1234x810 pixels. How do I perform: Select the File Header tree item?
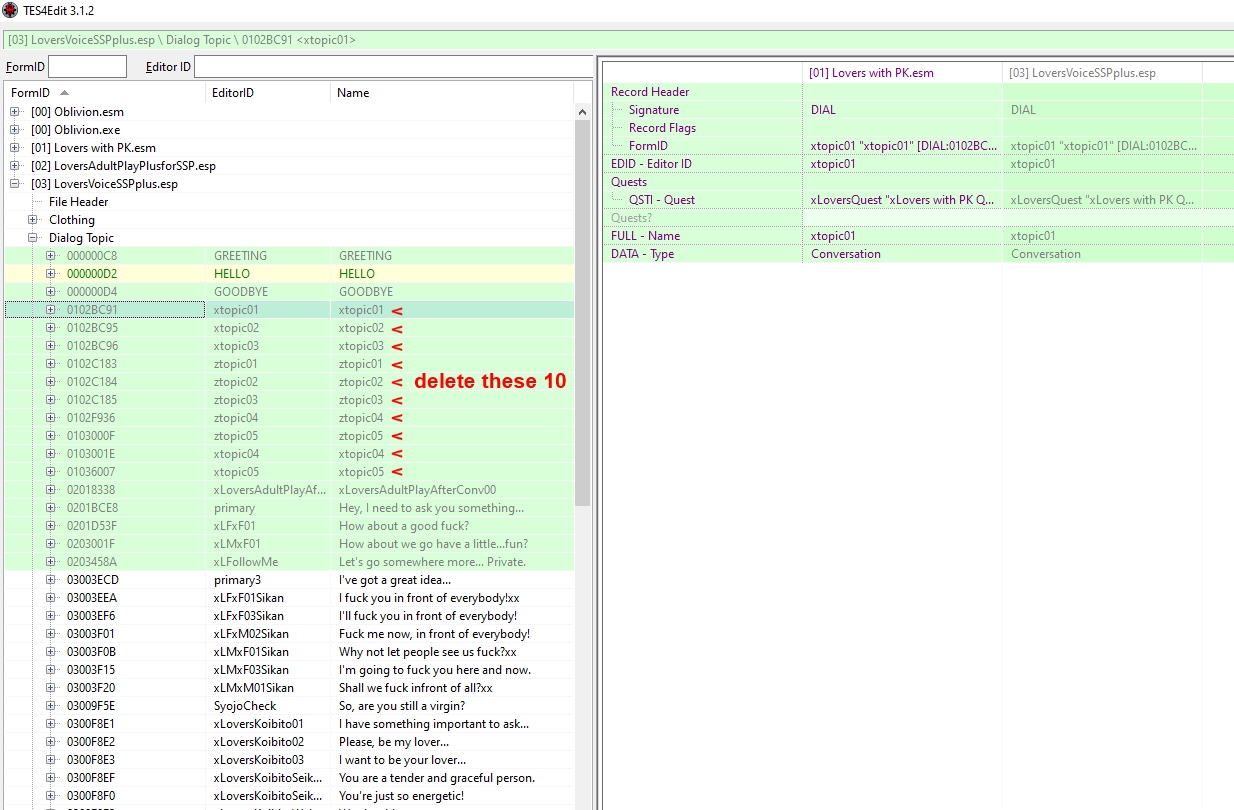pyautogui.click(x=78, y=202)
